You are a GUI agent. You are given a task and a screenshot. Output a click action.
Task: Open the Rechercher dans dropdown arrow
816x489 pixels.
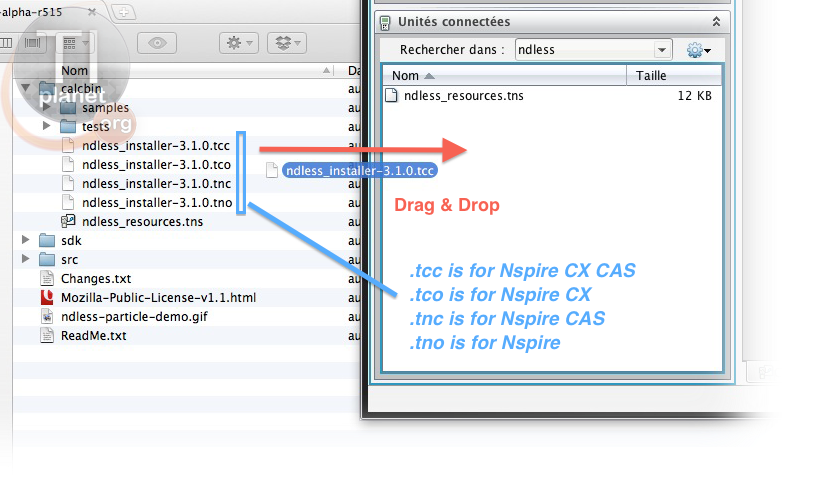click(x=662, y=50)
